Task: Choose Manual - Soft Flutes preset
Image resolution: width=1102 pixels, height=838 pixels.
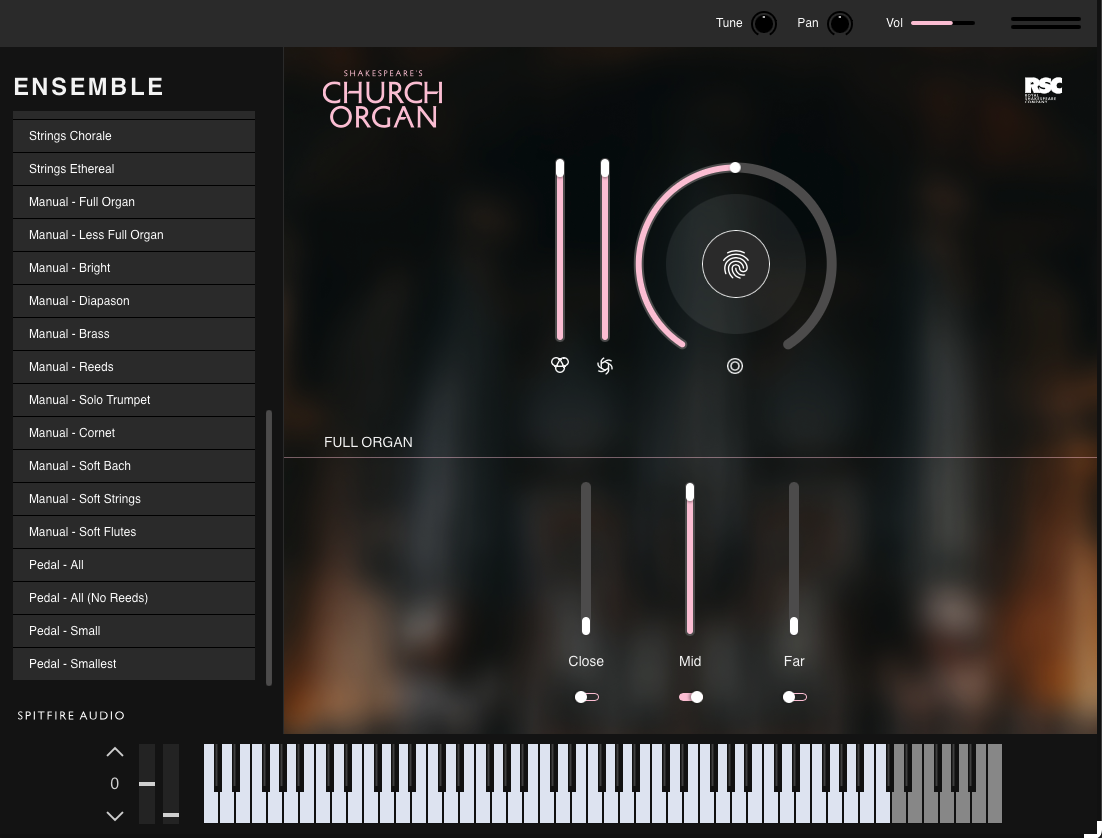Action: (x=134, y=532)
